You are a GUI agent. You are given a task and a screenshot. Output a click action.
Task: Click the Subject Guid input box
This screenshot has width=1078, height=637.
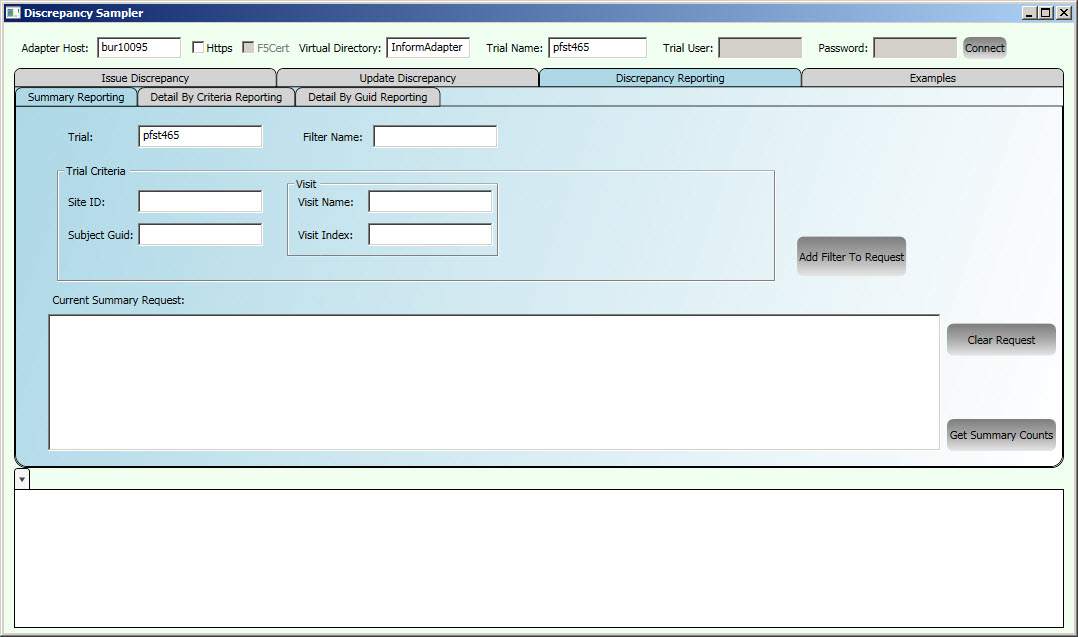199,234
